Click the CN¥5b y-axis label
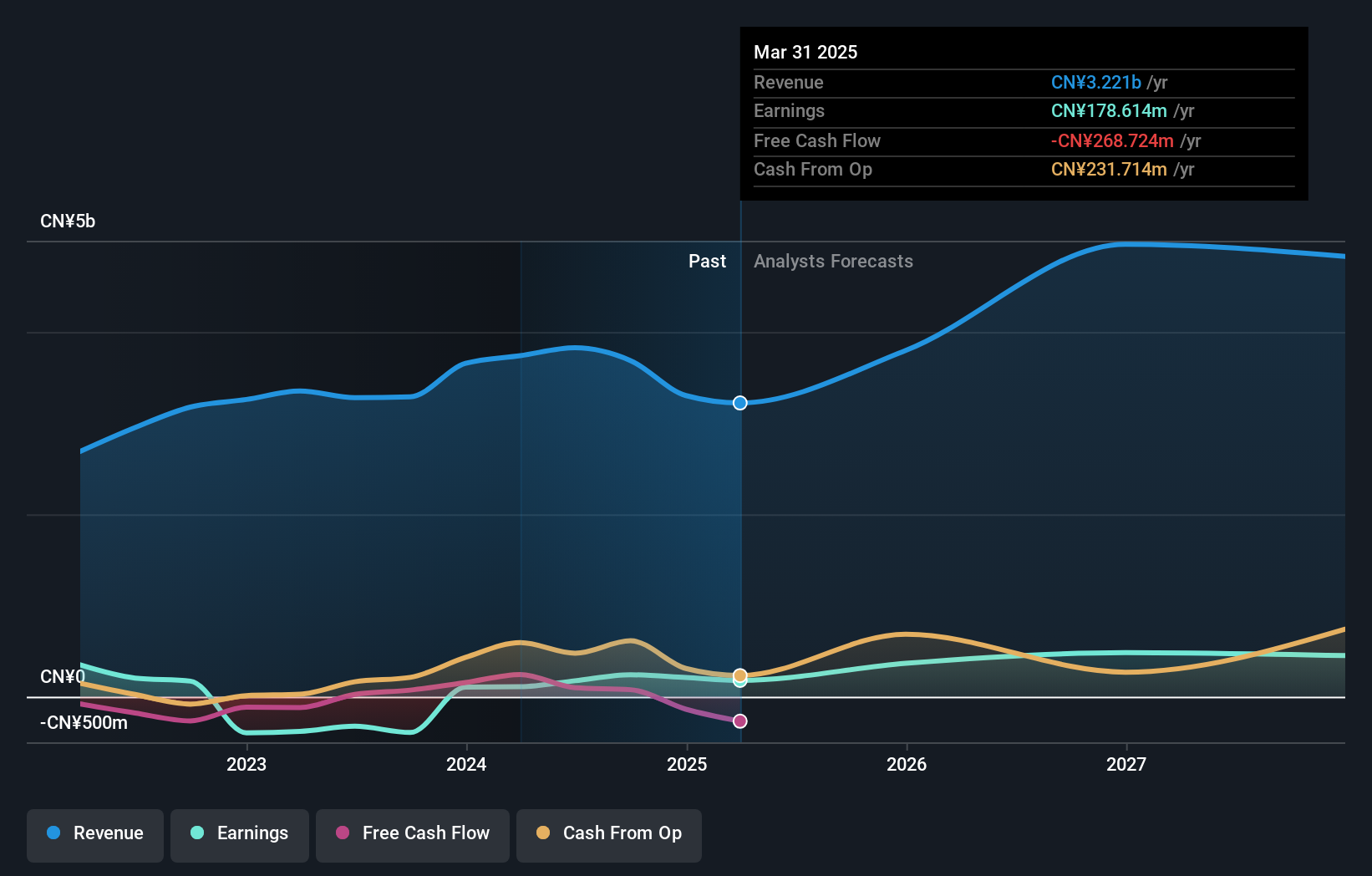The width and height of the screenshot is (1372, 876). click(68, 222)
